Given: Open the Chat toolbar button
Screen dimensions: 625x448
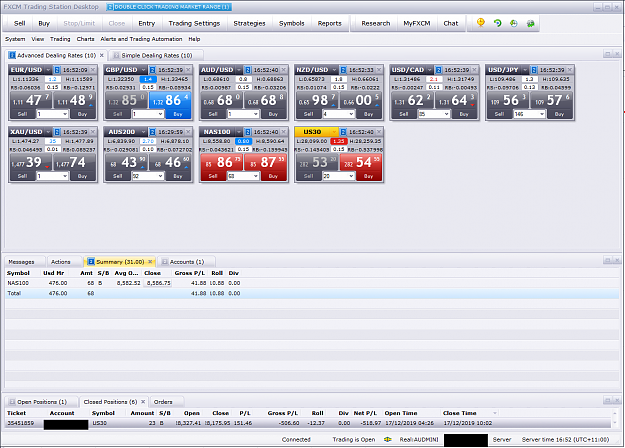Looking at the screenshot, I should click(450, 24).
